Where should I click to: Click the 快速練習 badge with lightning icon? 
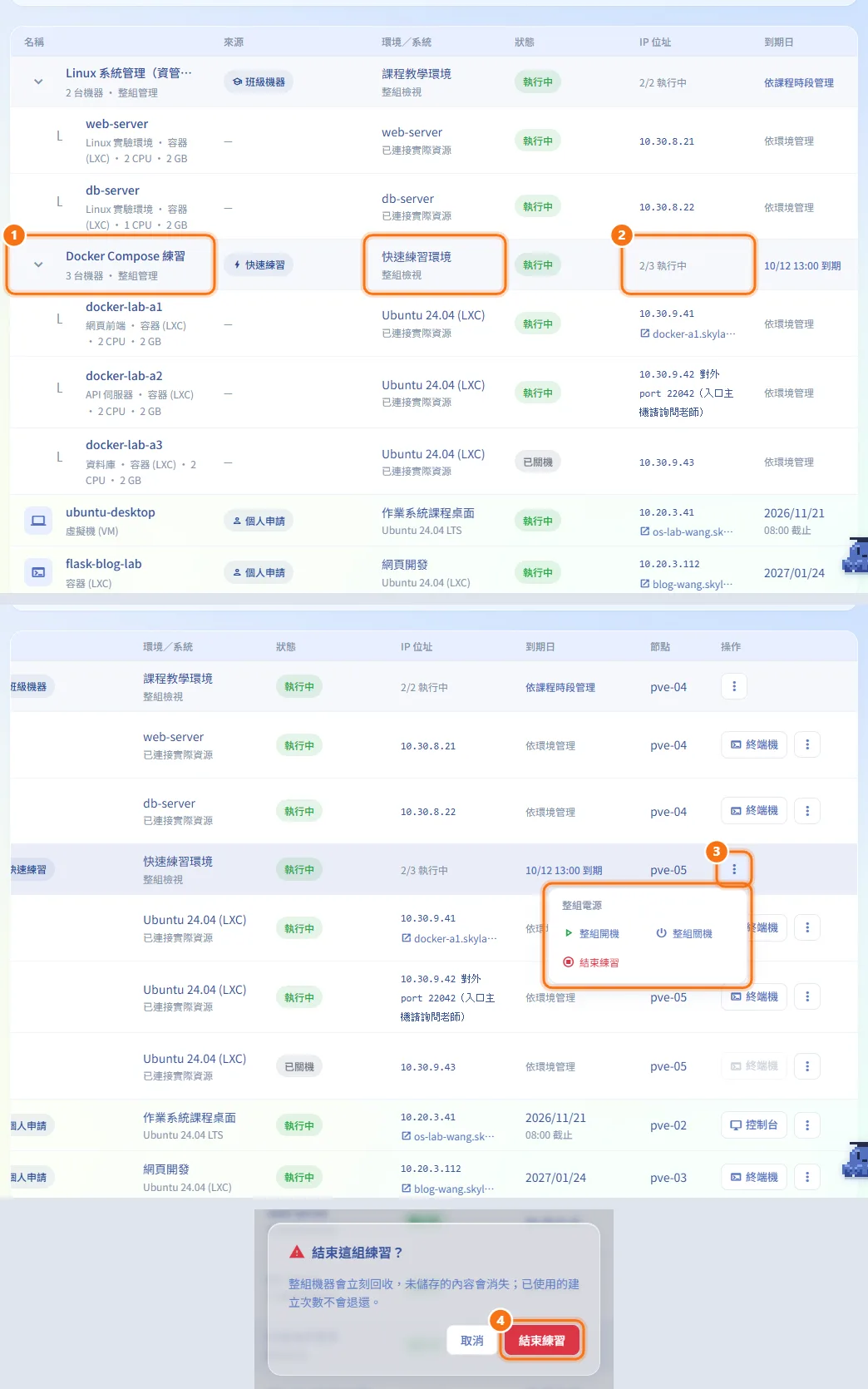click(x=259, y=264)
